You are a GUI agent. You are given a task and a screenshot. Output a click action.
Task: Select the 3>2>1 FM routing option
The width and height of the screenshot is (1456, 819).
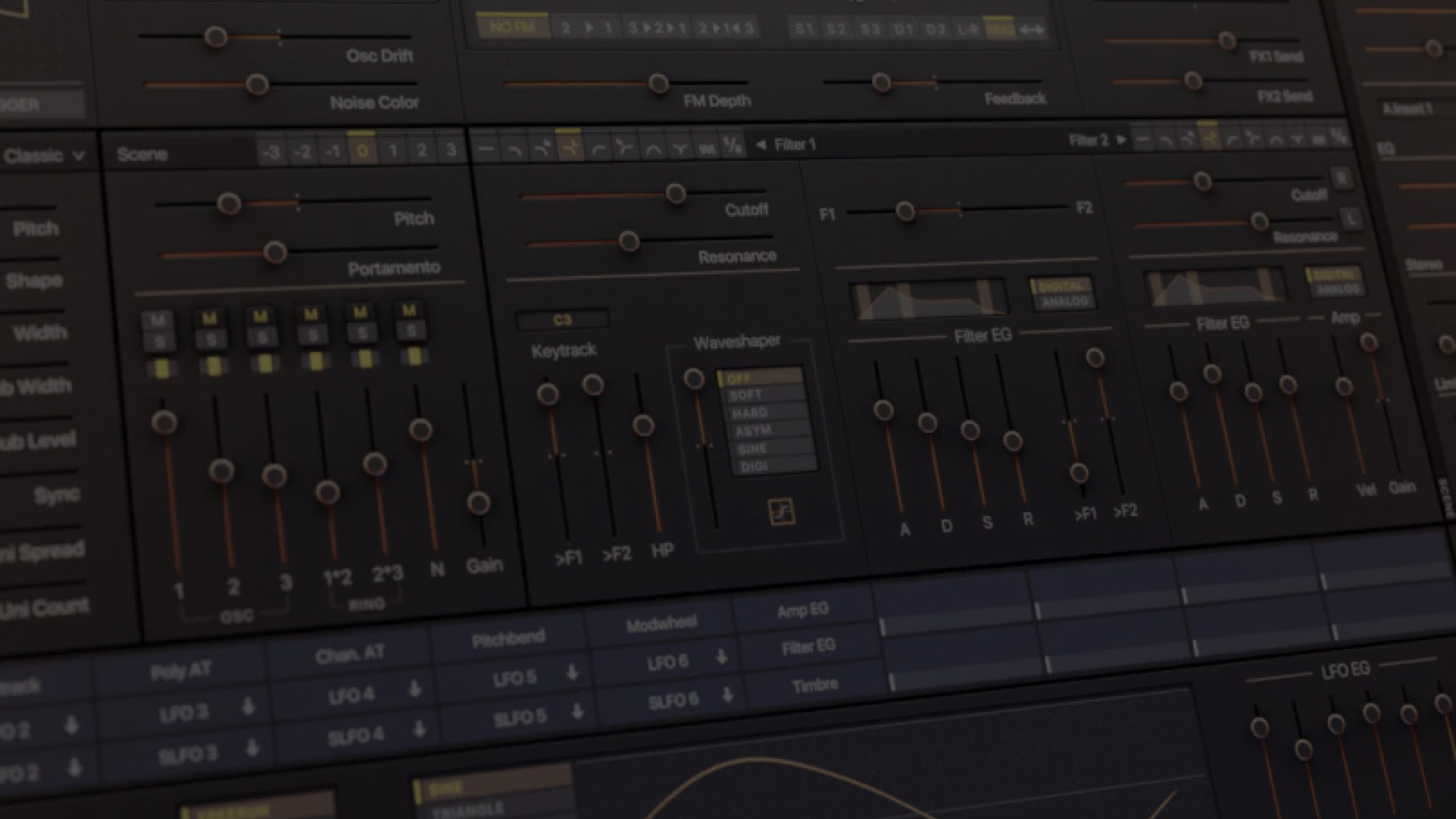click(657, 27)
